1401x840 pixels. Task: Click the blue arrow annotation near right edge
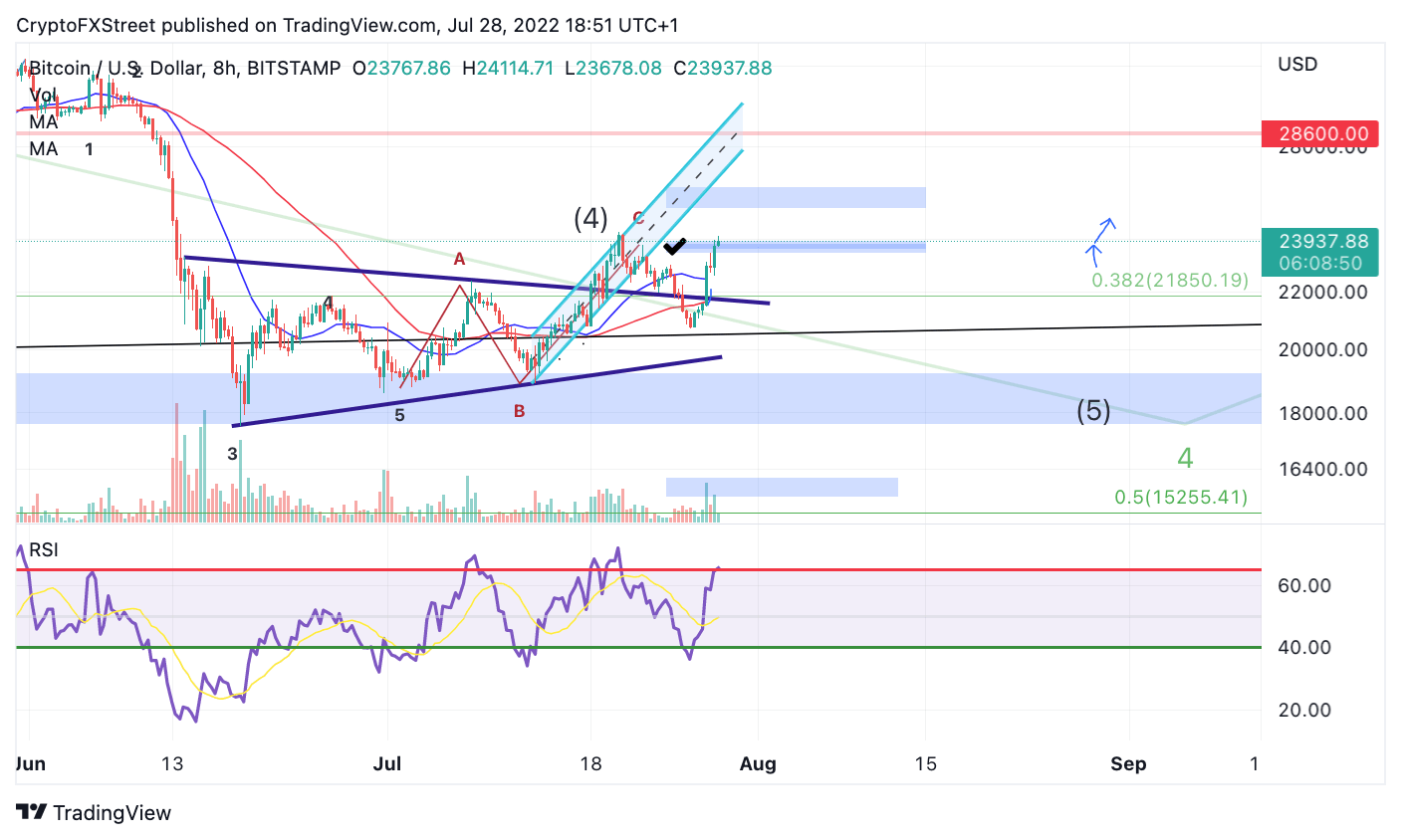[x=1101, y=239]
